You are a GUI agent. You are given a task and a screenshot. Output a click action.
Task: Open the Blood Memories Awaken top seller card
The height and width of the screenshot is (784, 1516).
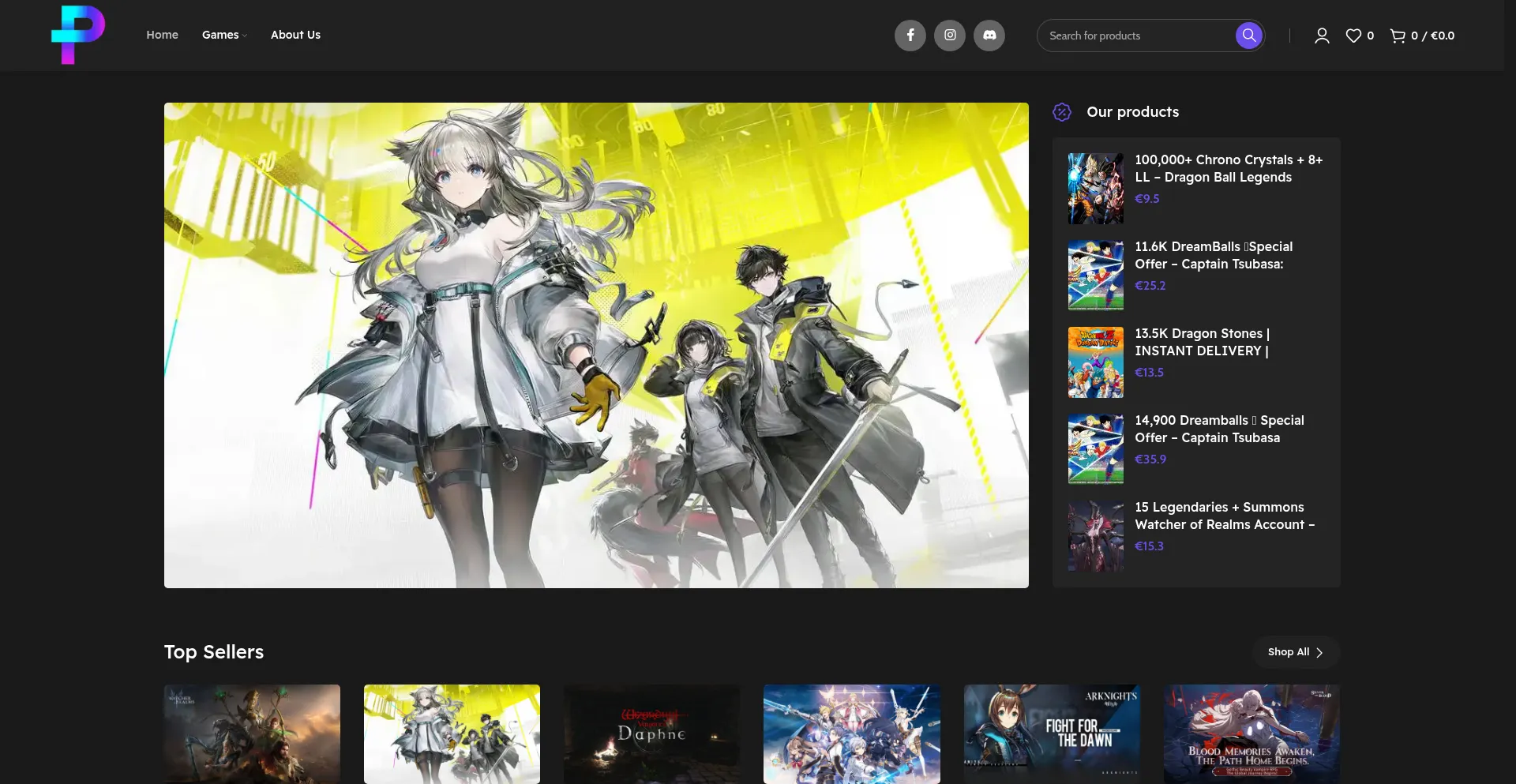(x=1251, y=734)
